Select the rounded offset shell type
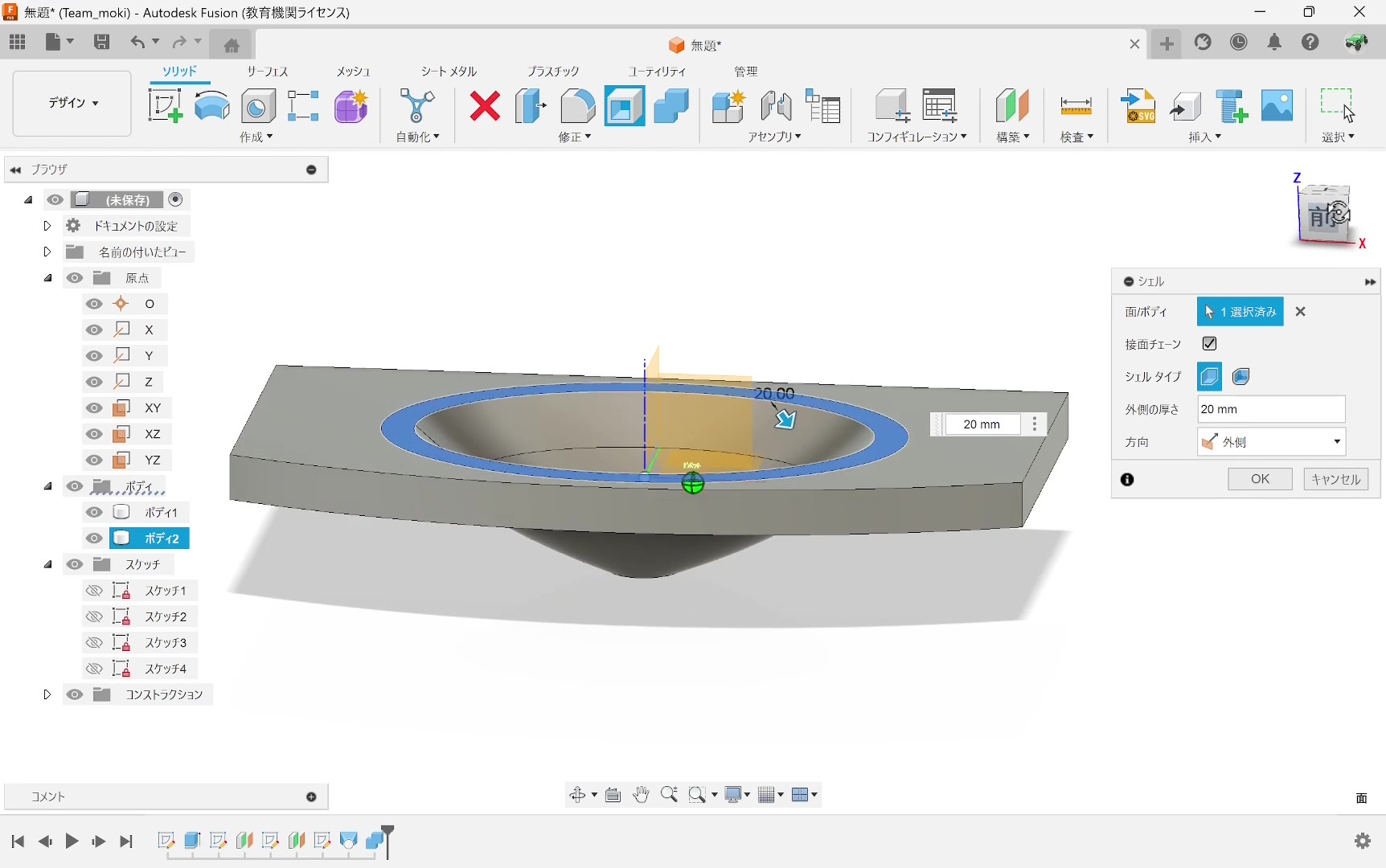The width and height of the screenshot is (1386, 868). 1240,376
